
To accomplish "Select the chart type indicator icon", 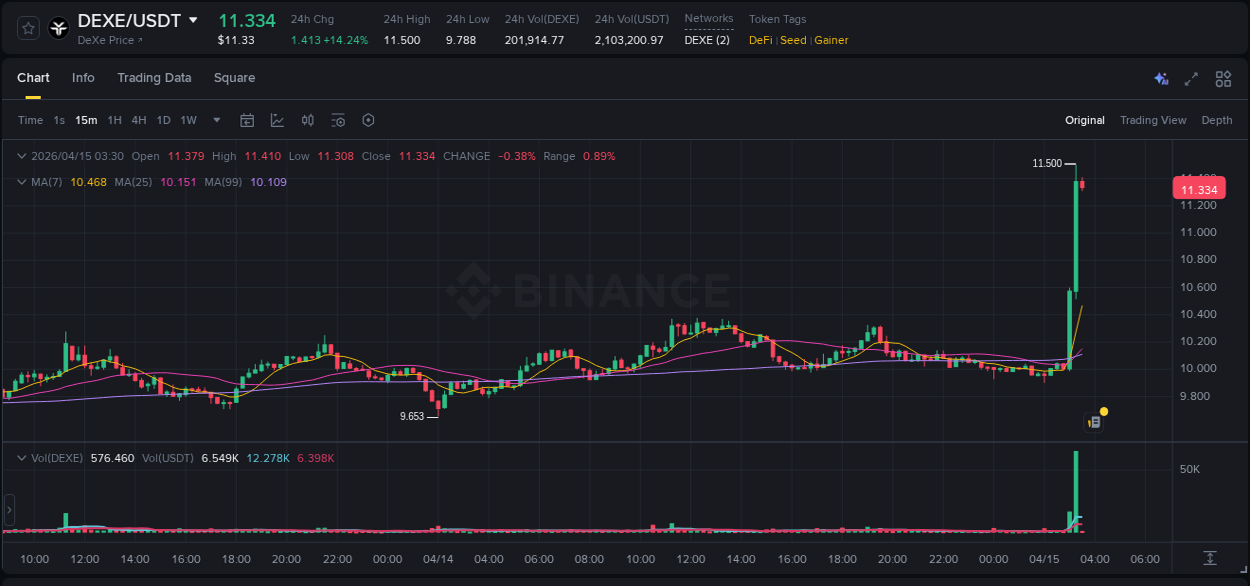I will click(275, 120).
